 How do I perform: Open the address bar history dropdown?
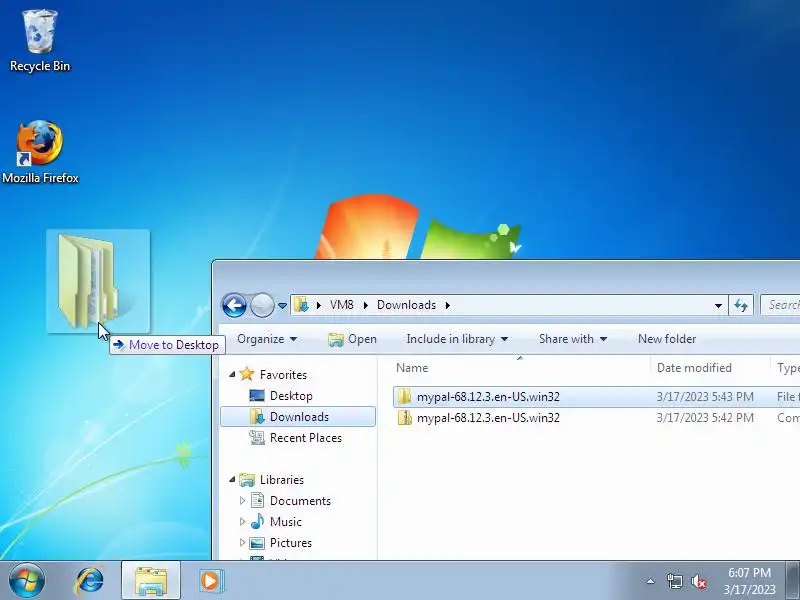(718, 306)
